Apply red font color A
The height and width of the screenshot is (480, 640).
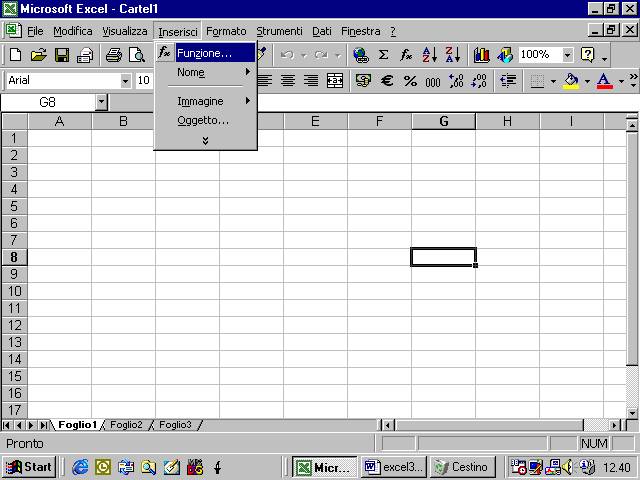604,81
